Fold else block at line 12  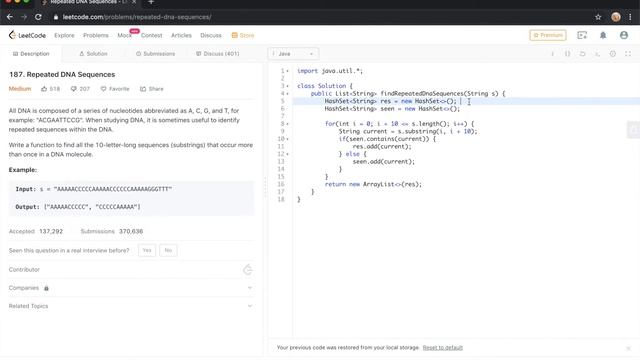coord(287,154)
